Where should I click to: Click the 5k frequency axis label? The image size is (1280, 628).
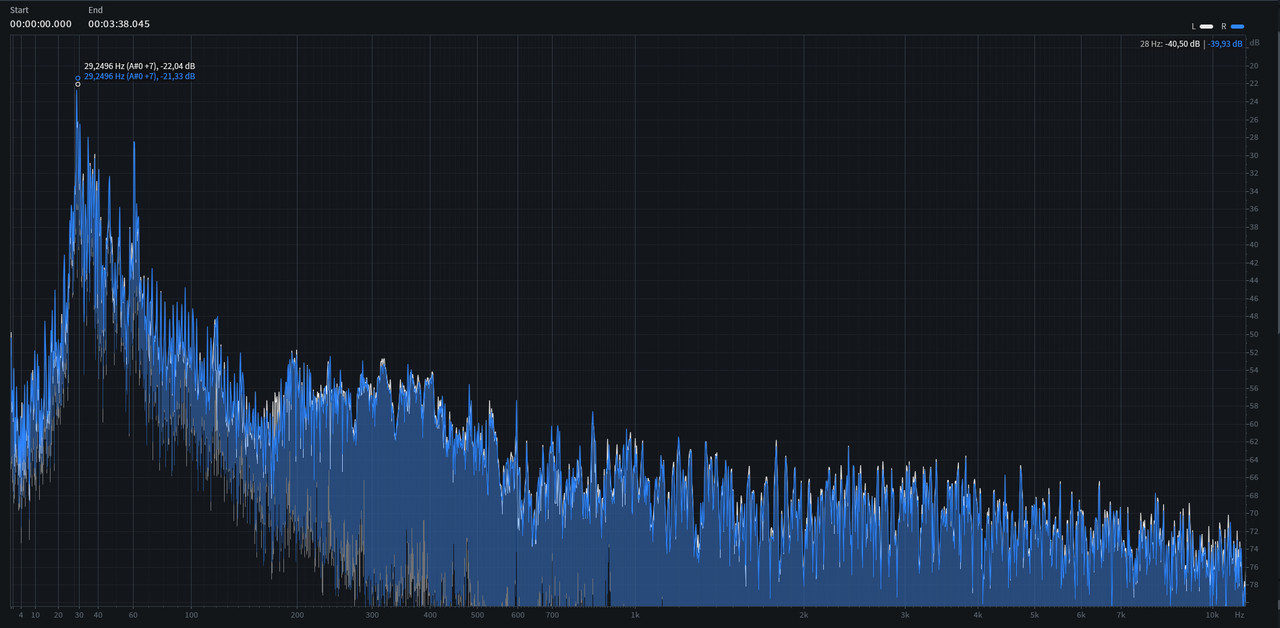click(x=1035, y=615)
